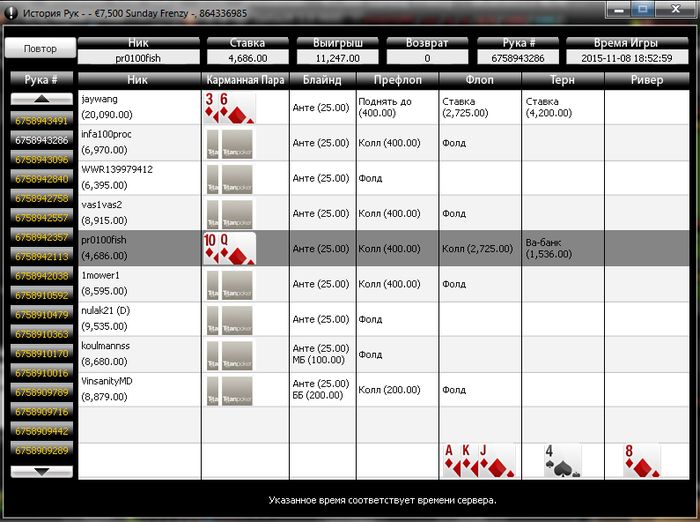Pick hand 6758910016

coord(42,373)
